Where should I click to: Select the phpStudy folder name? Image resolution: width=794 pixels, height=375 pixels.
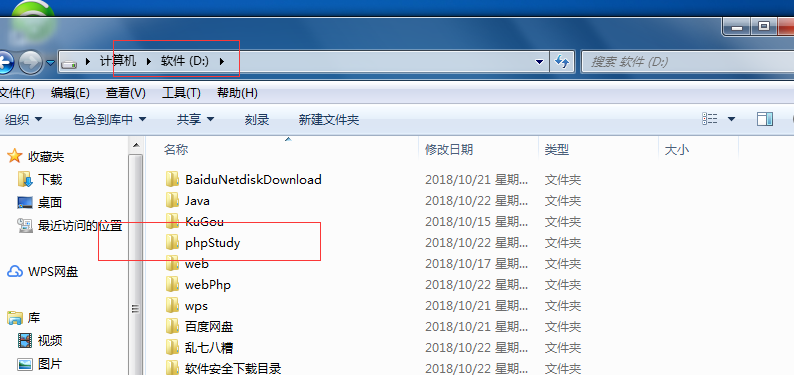click(x=213, y=243)
